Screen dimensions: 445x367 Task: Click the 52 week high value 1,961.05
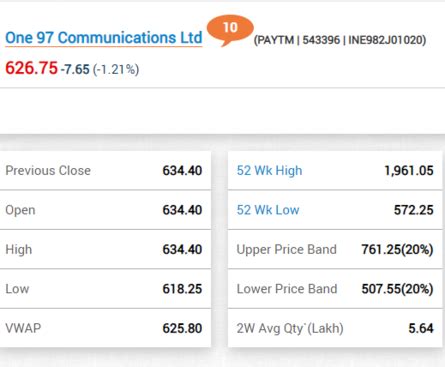(409, 171)
